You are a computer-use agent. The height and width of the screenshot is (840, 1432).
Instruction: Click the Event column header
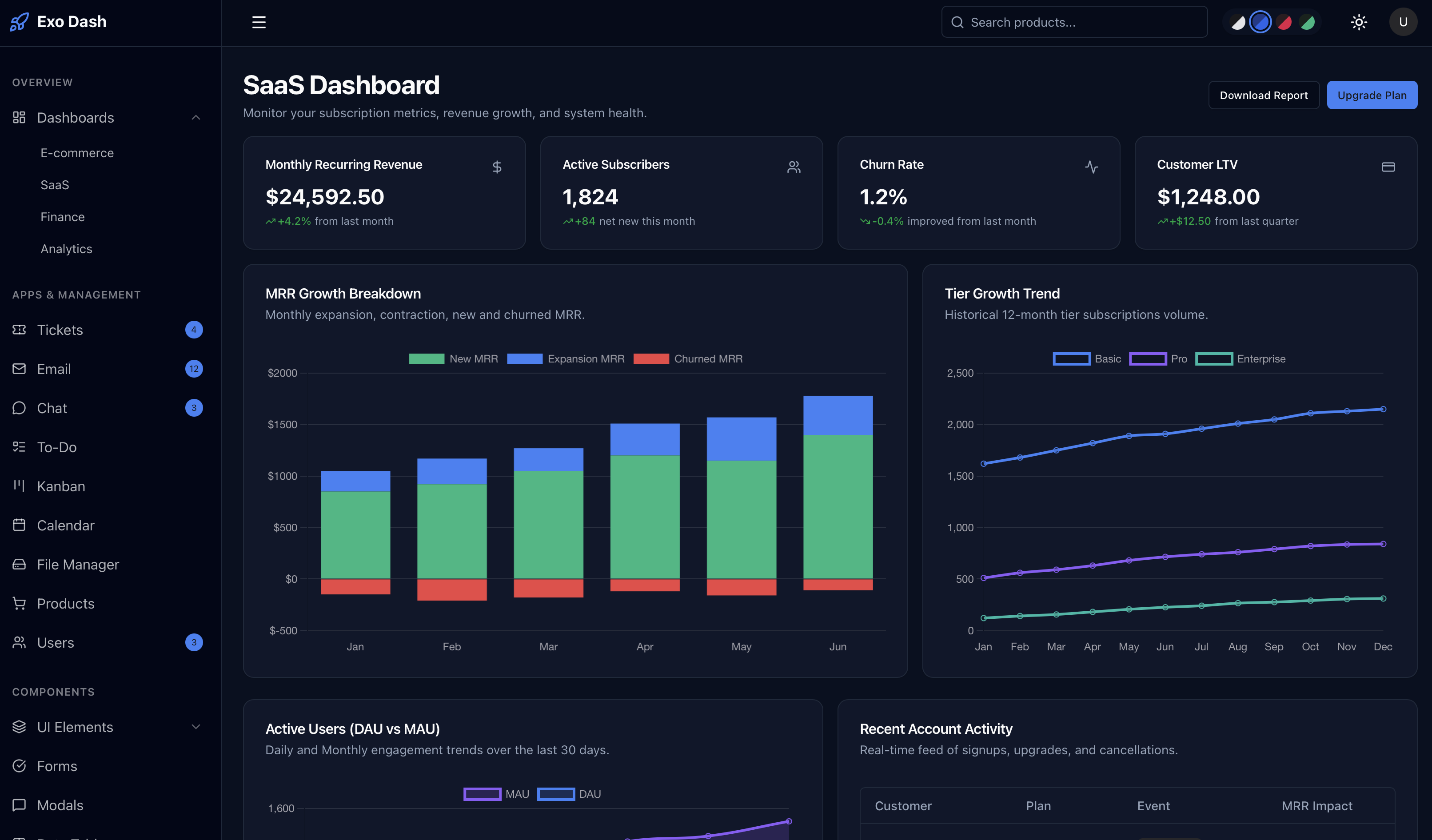tap(1153, 806)
